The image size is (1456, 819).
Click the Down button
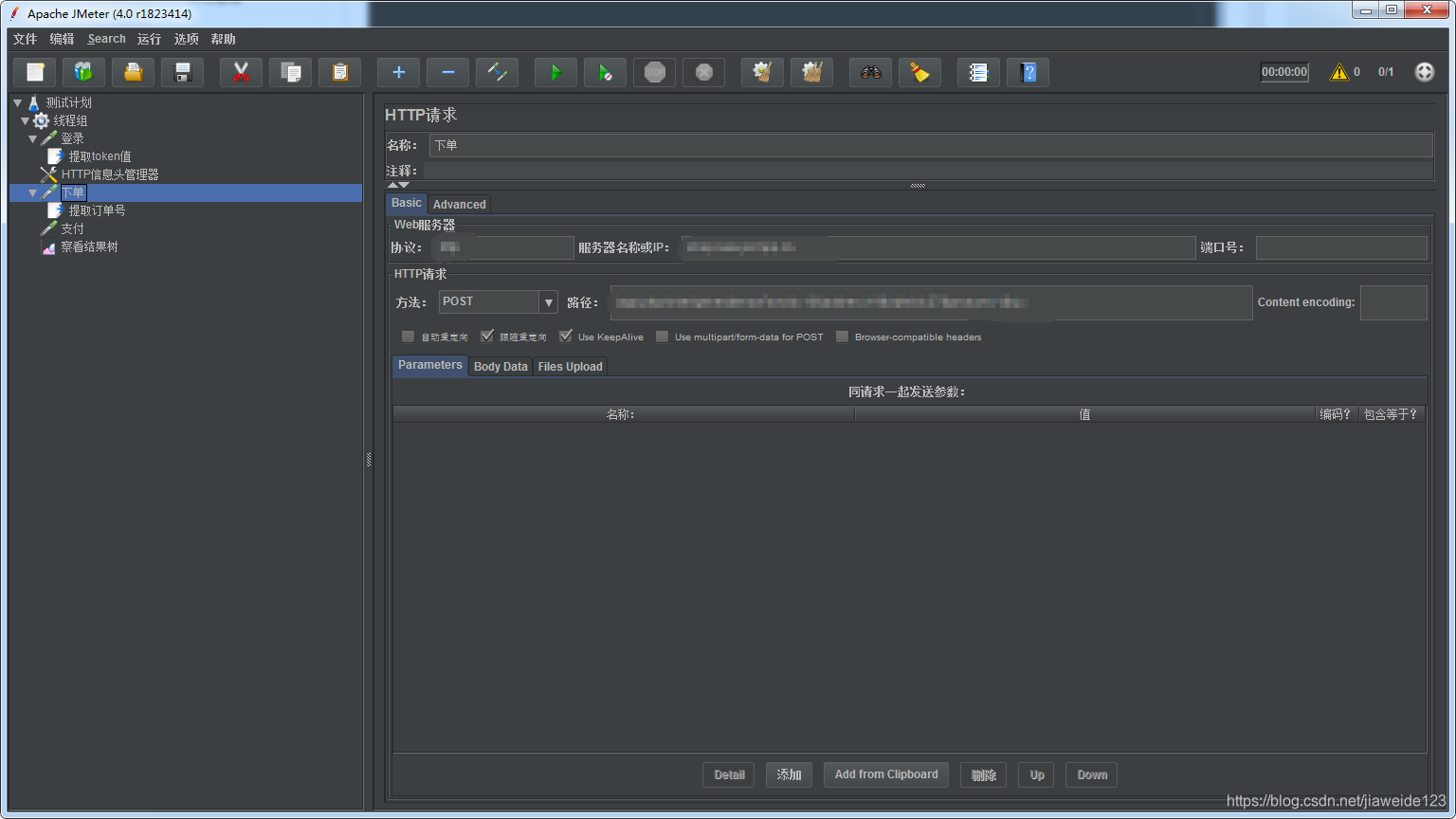coord(1092,774)
